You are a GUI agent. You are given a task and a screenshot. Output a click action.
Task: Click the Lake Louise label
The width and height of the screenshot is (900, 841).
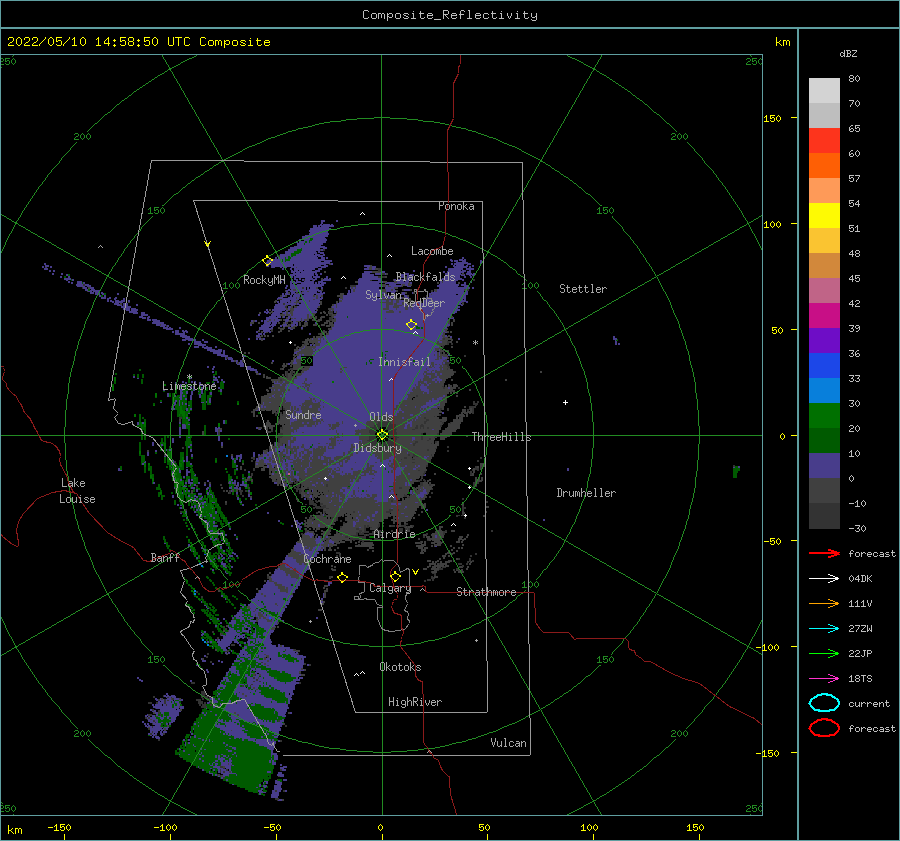(x=77, y=491)
